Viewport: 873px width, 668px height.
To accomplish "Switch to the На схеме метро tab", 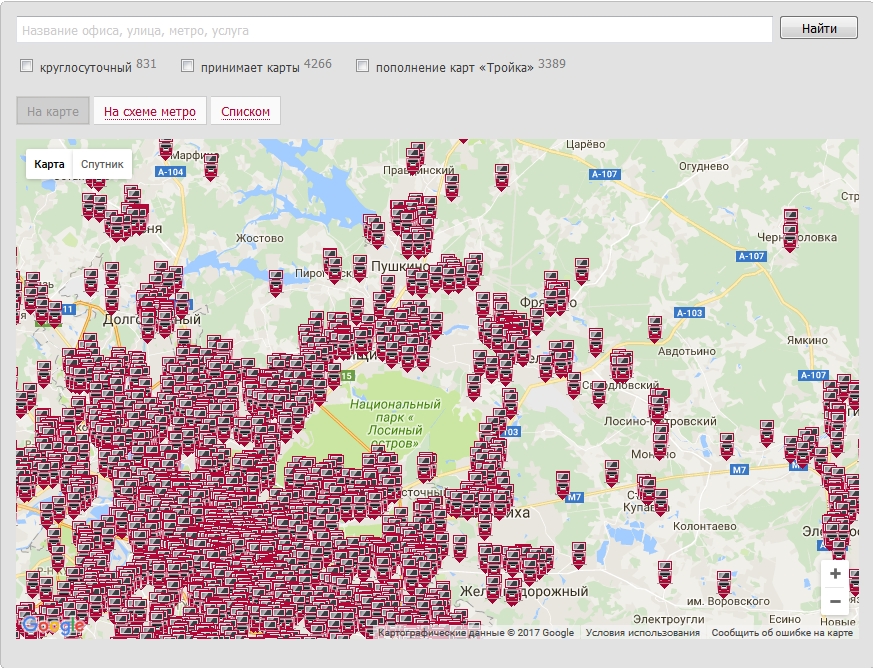I will tap(150, 111).
